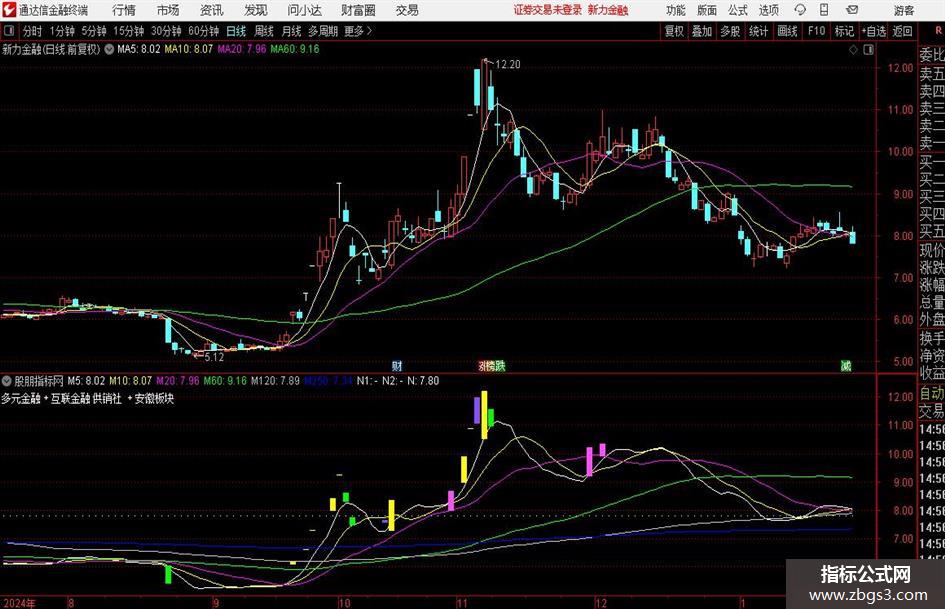Click the 多股 multi-stock button

pyautogui.click(x=730, y=31)
